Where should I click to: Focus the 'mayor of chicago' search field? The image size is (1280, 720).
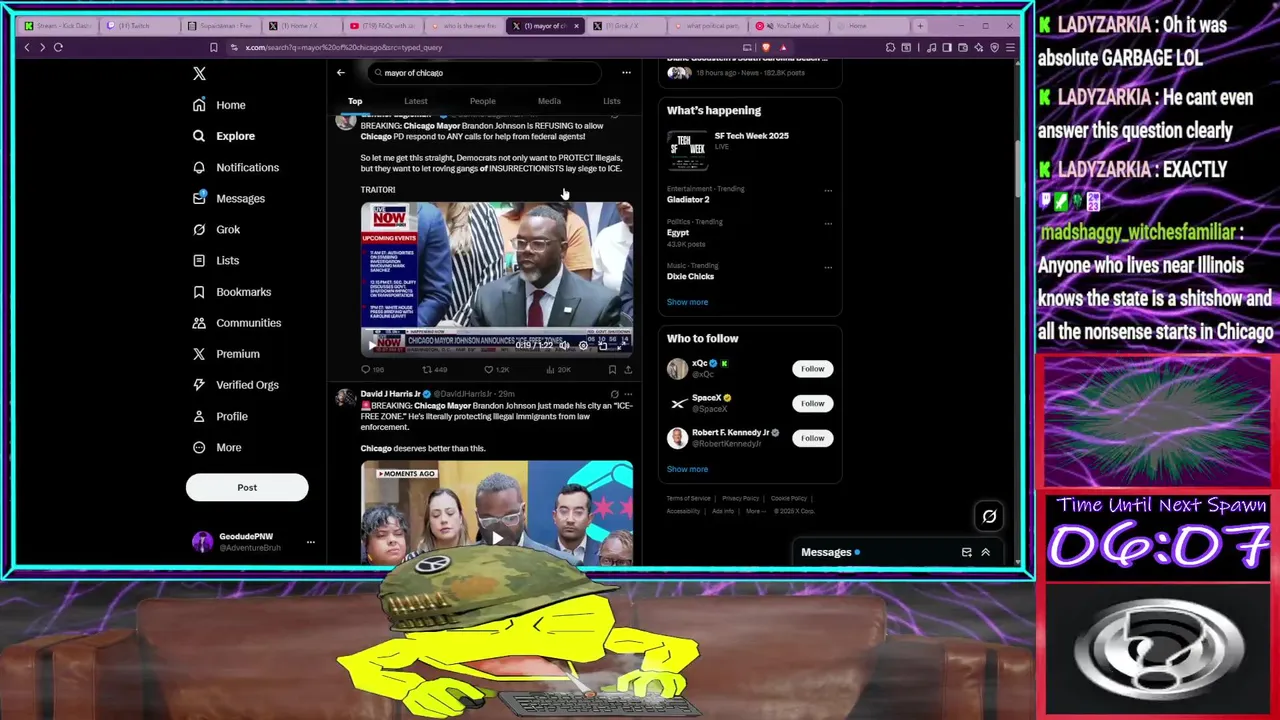point(484,72)
